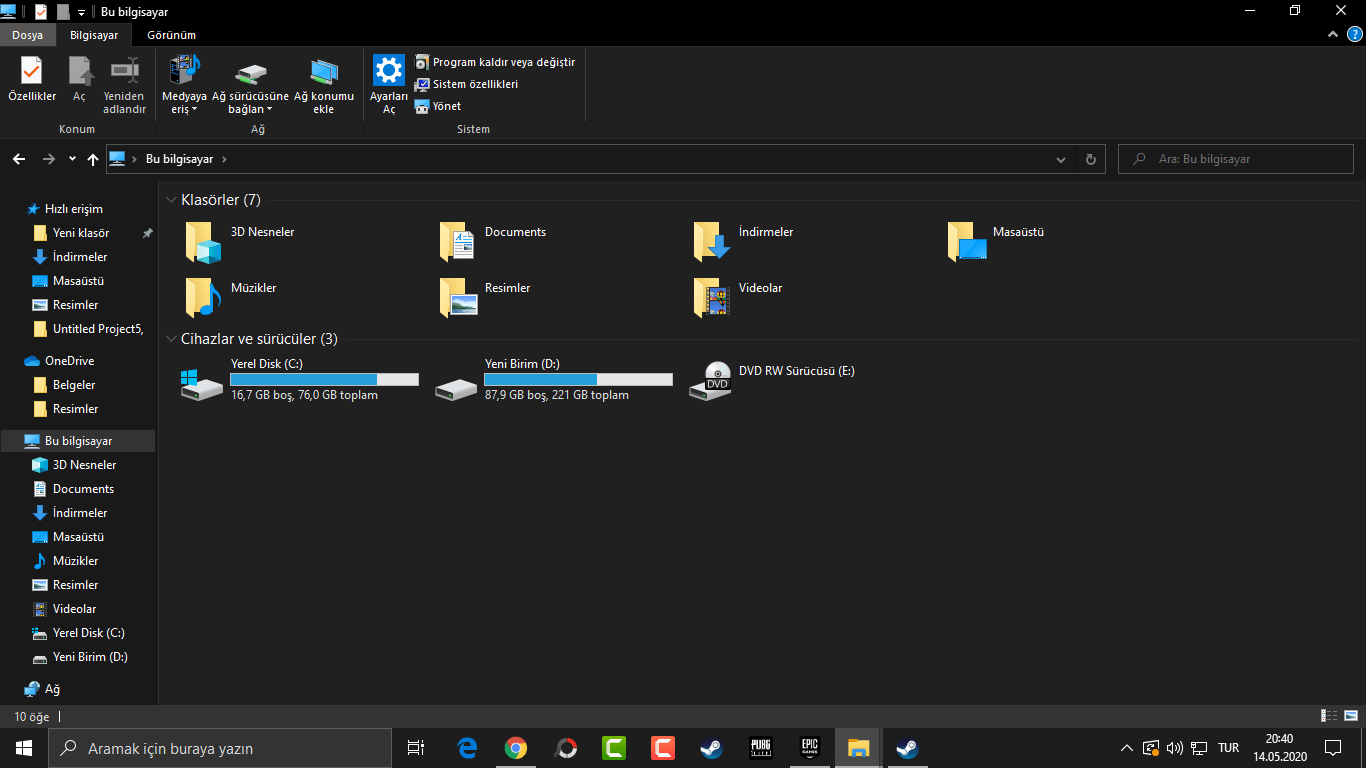Select the Müzikler folder in main pane
The width and height of the screenshot is (1366, 768).
coord(232,298)
